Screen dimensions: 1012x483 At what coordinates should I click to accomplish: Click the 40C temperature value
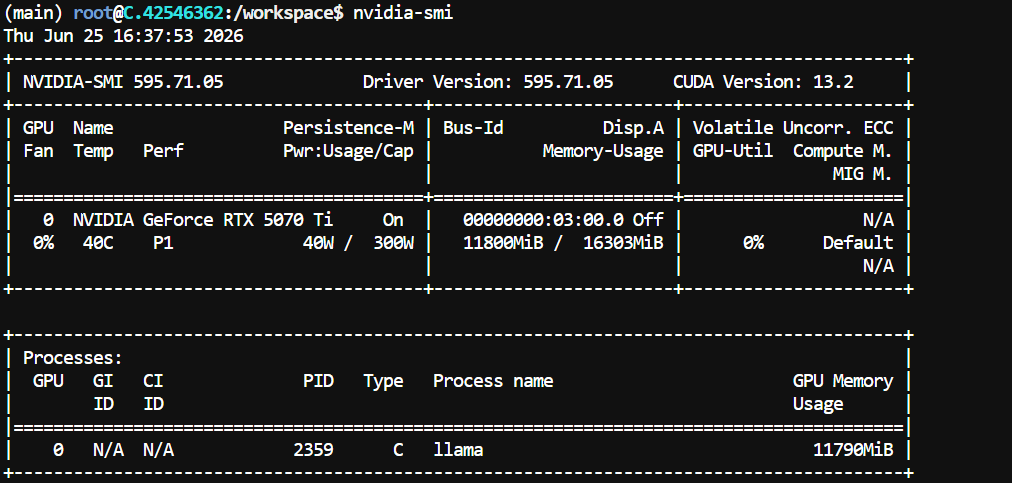[x=98, y=243]
